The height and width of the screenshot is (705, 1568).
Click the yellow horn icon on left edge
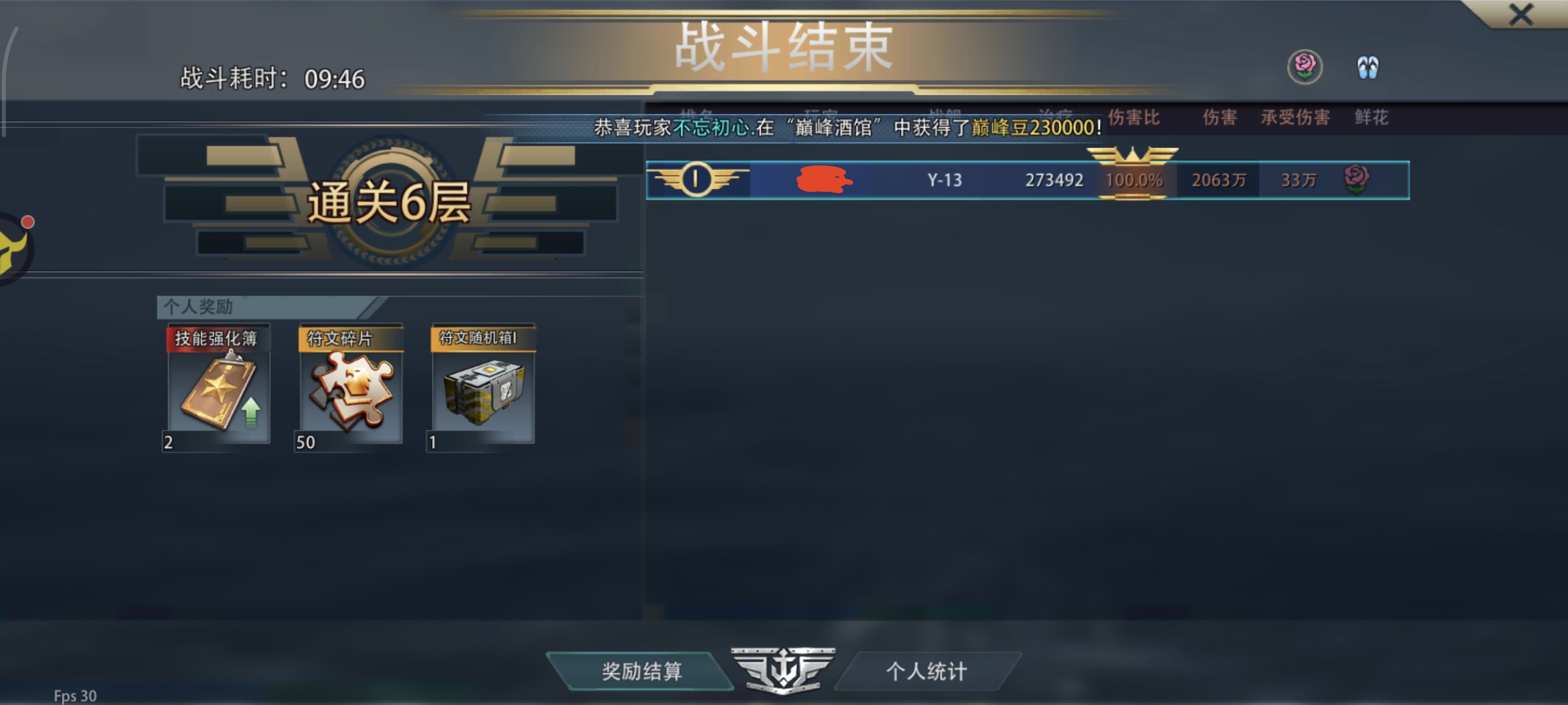[14, 247]
